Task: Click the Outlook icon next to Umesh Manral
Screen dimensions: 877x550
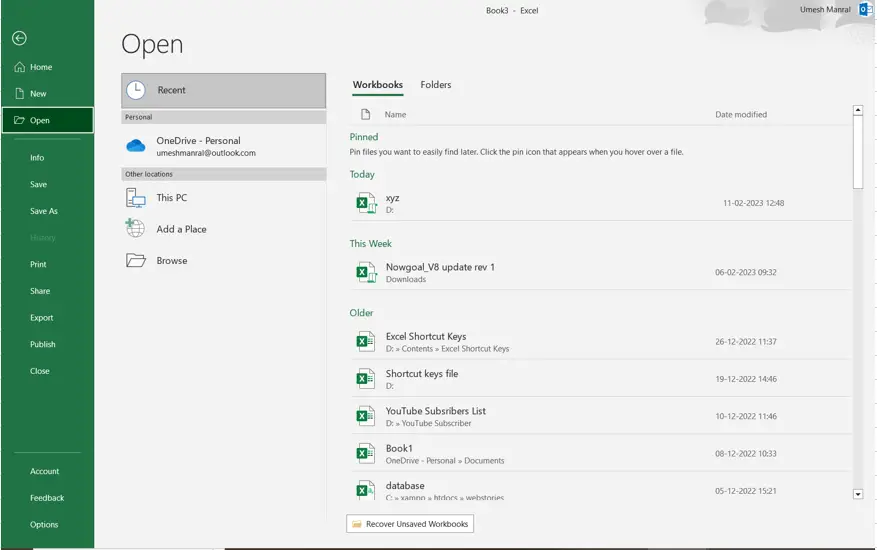Action: (866, 10)
